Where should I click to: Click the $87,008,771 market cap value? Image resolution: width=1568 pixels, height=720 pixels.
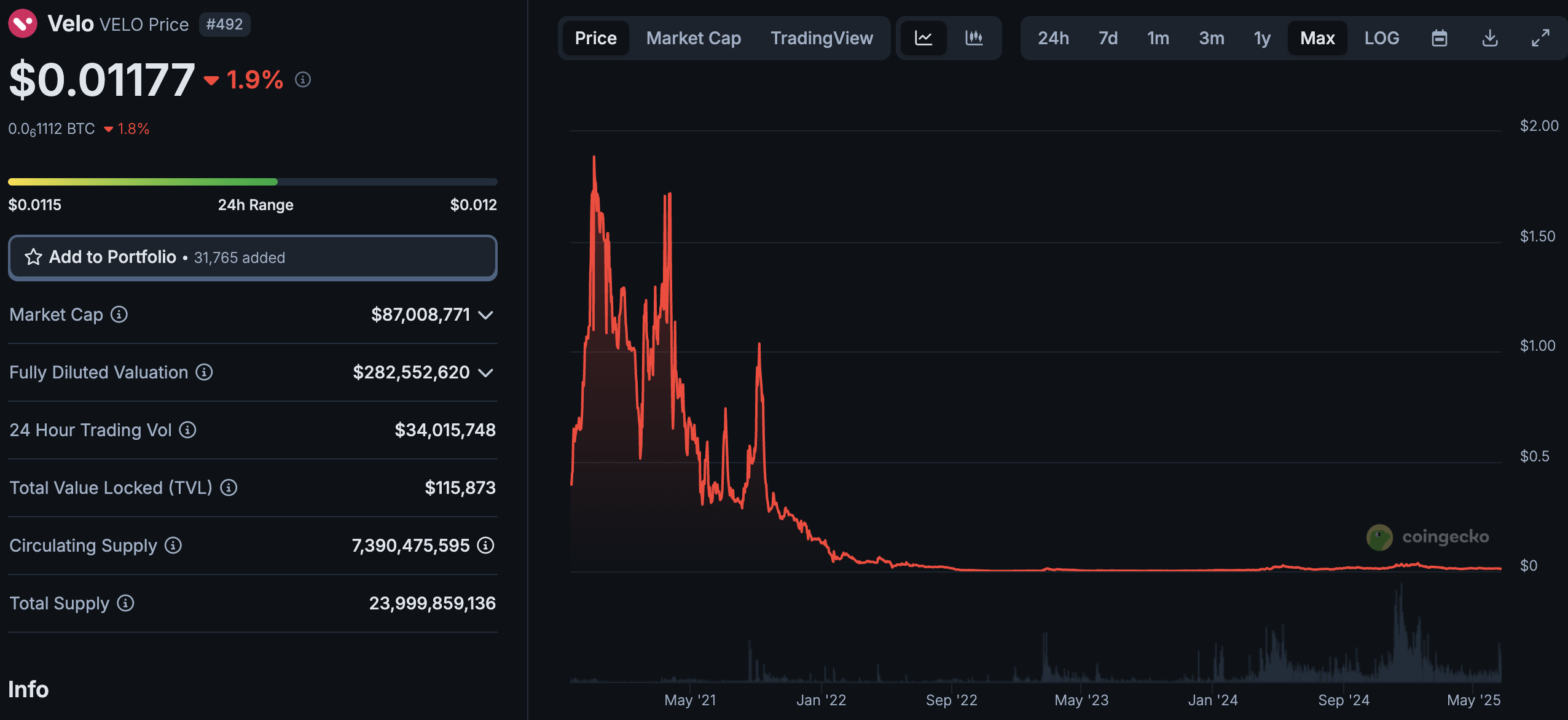(420, 315)
